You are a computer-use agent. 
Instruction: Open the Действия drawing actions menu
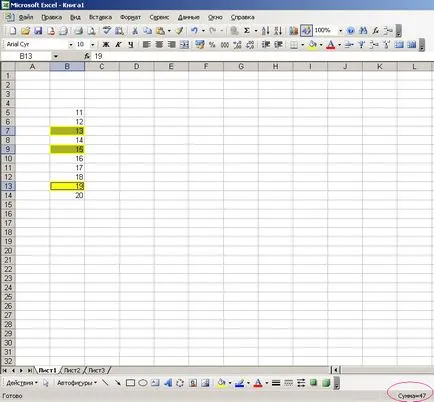(22, 383)
